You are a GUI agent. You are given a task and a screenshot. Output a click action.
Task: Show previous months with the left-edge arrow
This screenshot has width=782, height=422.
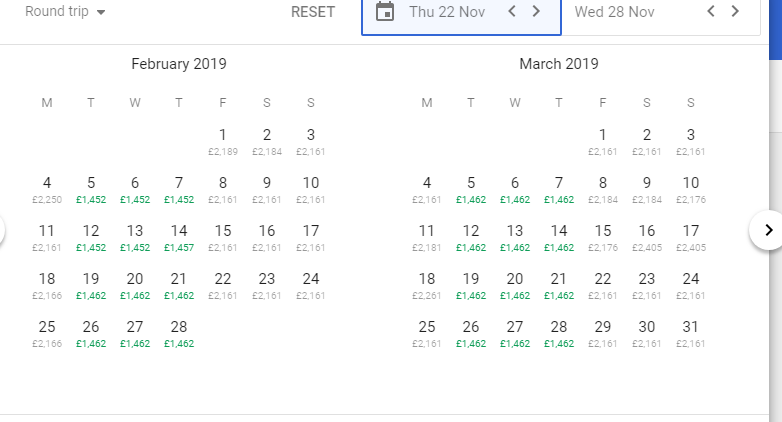pos(3,230)
